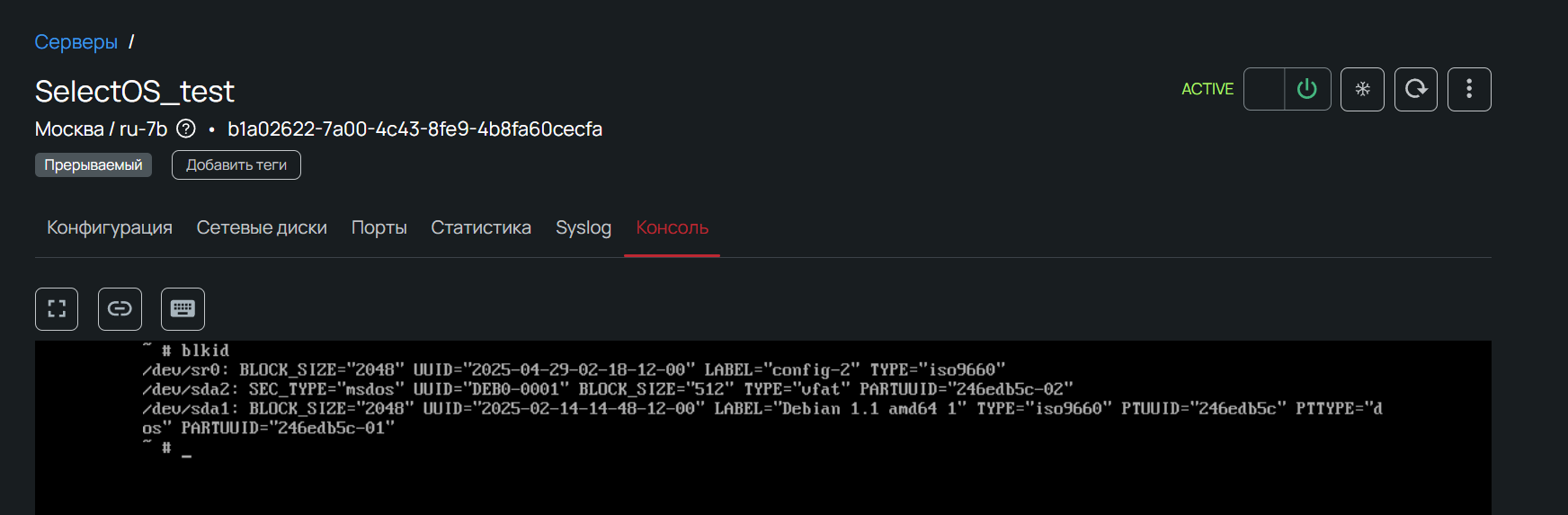Reboot the server with circular arrow icon
1568x515 pixels.
point(1415,89)
